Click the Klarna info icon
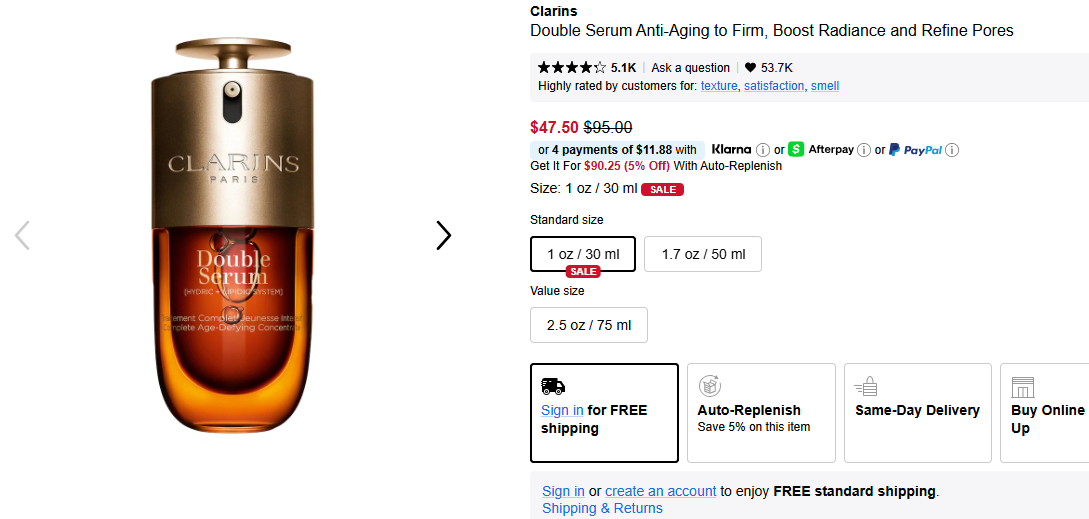Viewport: 1089px width, 519px height. click(763, 150)
